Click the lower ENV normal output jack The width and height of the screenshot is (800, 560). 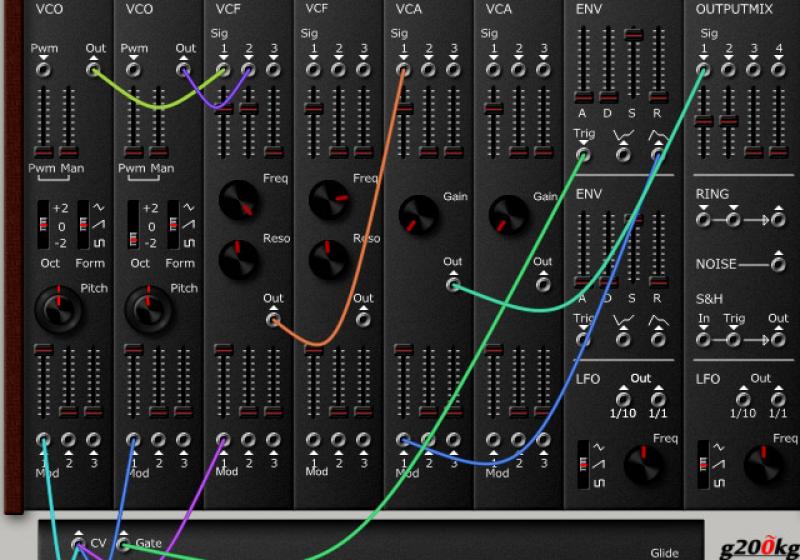coord(658,339)
